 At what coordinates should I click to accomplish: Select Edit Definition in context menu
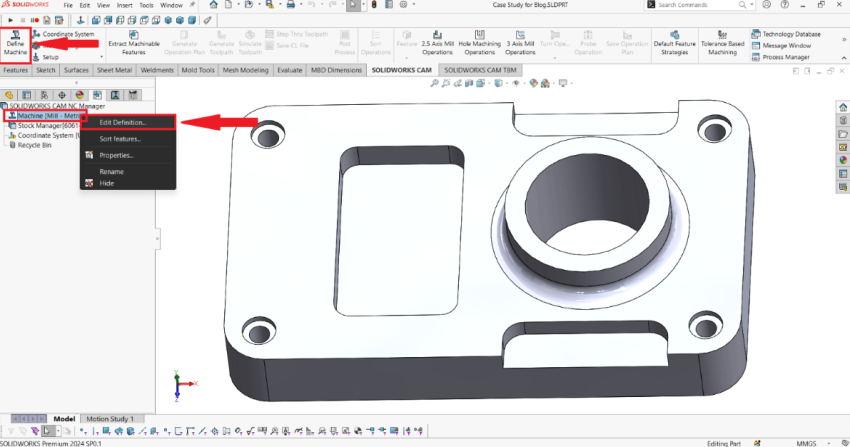[x=123, y=122]
